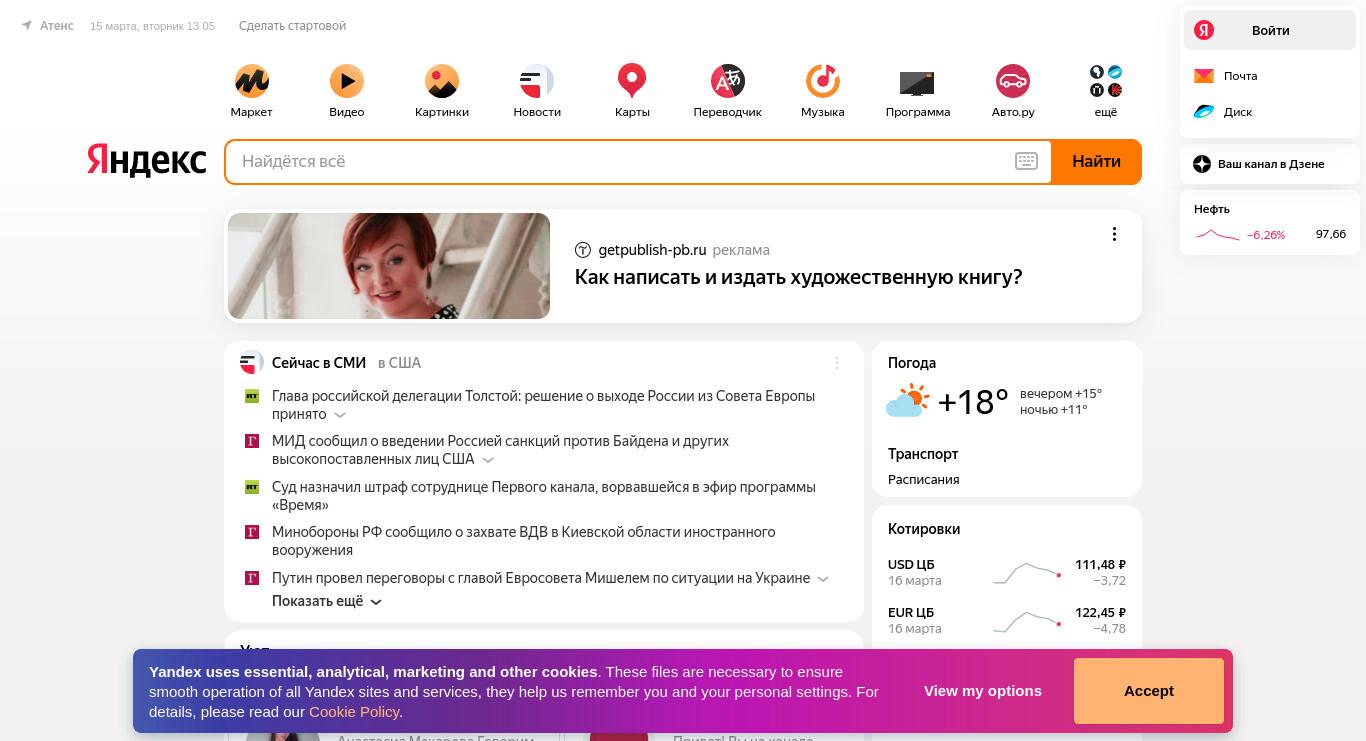Screen dimensions: 1366x741
Task: Focus the Найдётся всё search field
Action: tap(620, 161)
